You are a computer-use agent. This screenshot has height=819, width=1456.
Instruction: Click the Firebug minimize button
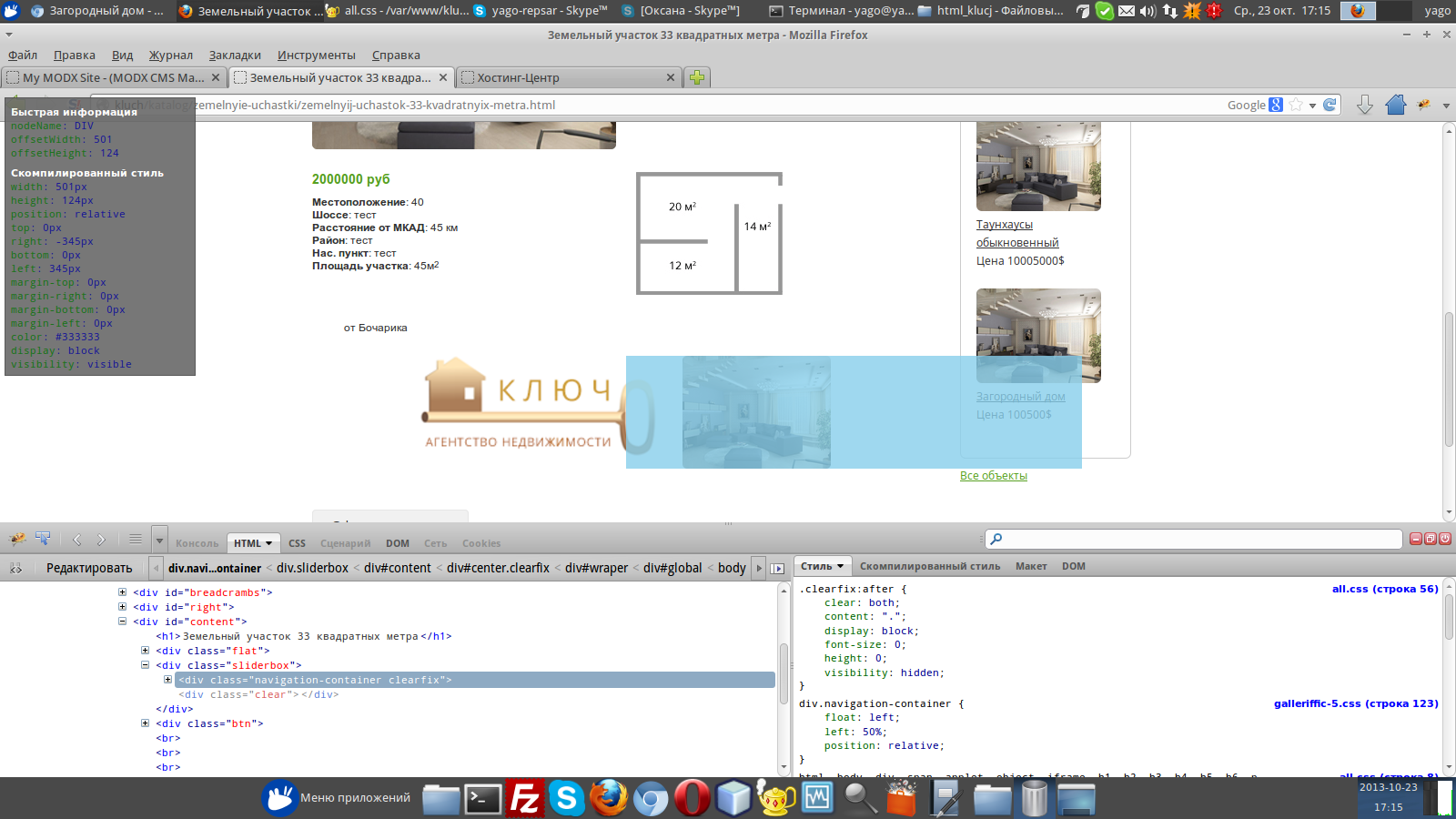pos(1416,539)
